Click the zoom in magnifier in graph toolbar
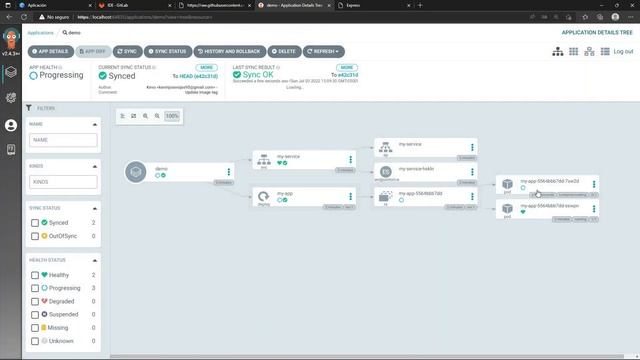The image size is (640, 360). 145,116
